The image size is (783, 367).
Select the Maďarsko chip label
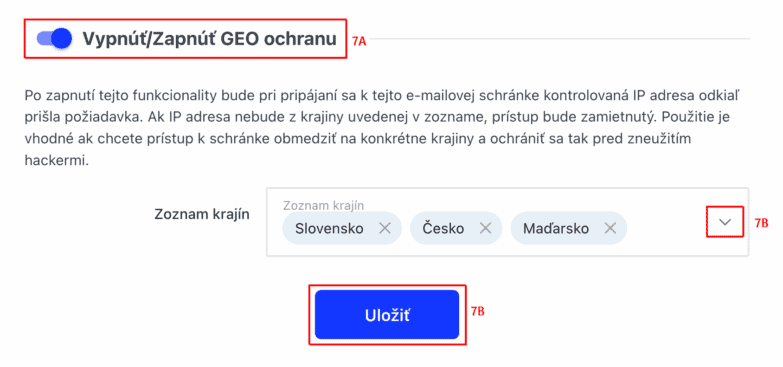pyautogui.click(x=556, y=229)
